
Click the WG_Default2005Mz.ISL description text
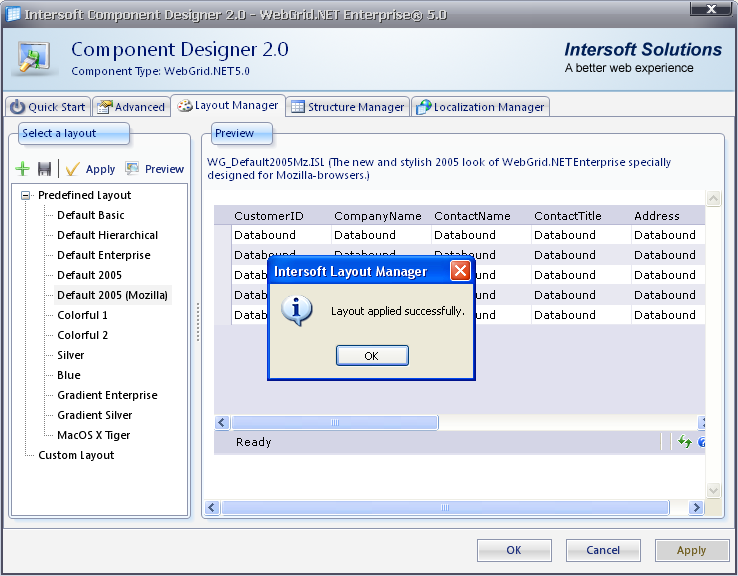pyautogui.click(x=439, y=168)
